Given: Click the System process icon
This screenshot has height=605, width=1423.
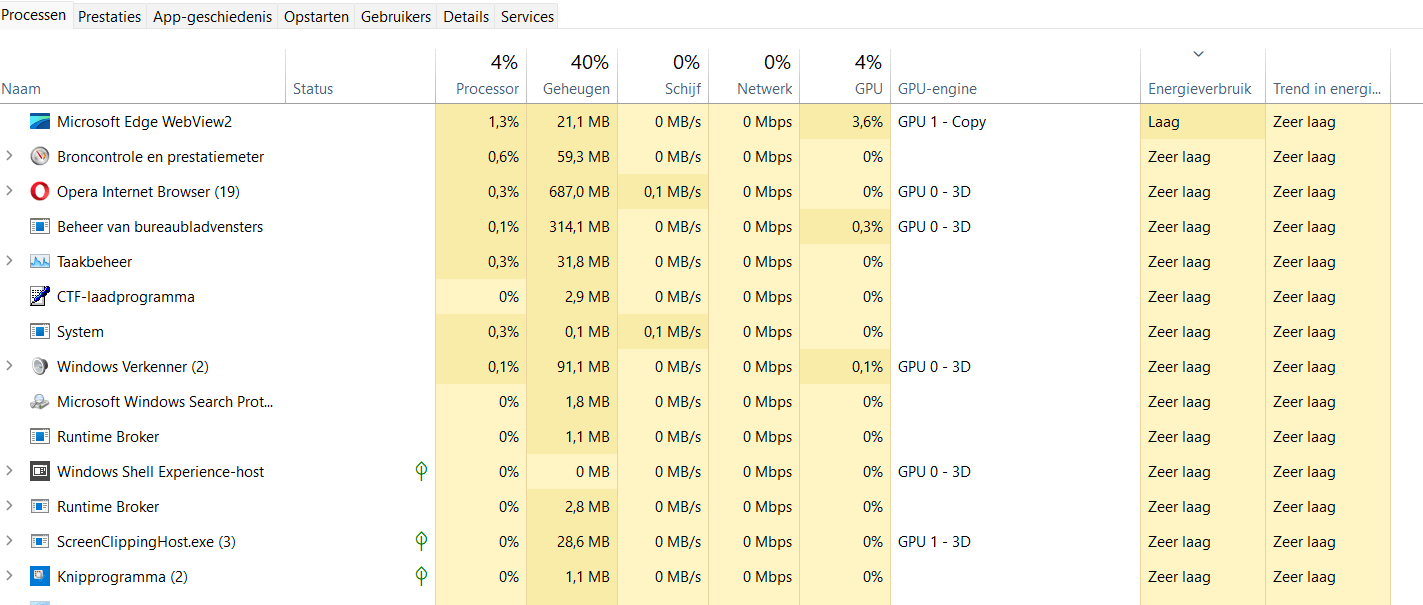Looking at the screenshot, I should (39, 332).
